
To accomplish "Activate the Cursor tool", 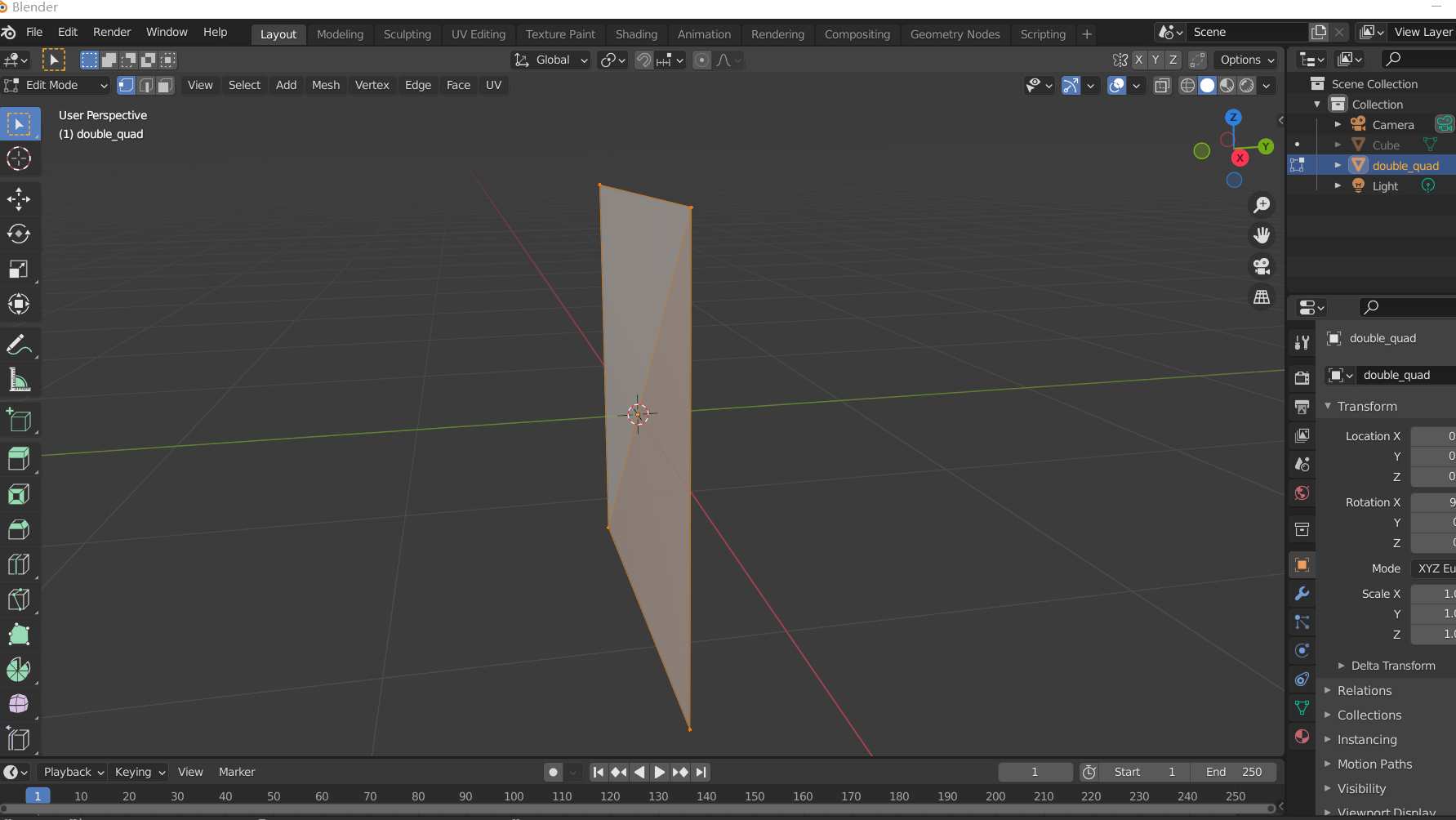I will click(19, 158).
